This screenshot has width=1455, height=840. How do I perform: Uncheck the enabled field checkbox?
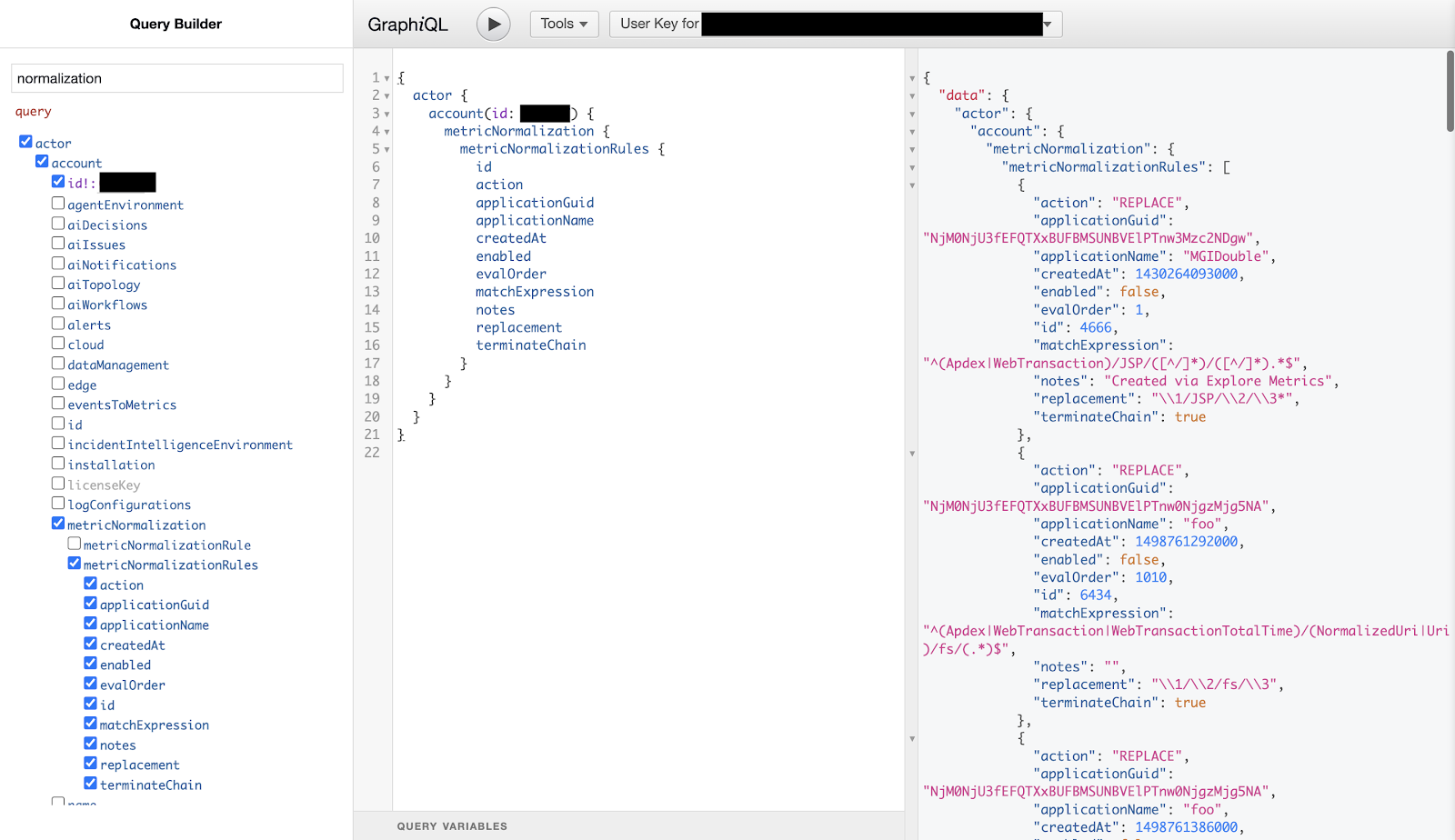[x=91, y=664]
